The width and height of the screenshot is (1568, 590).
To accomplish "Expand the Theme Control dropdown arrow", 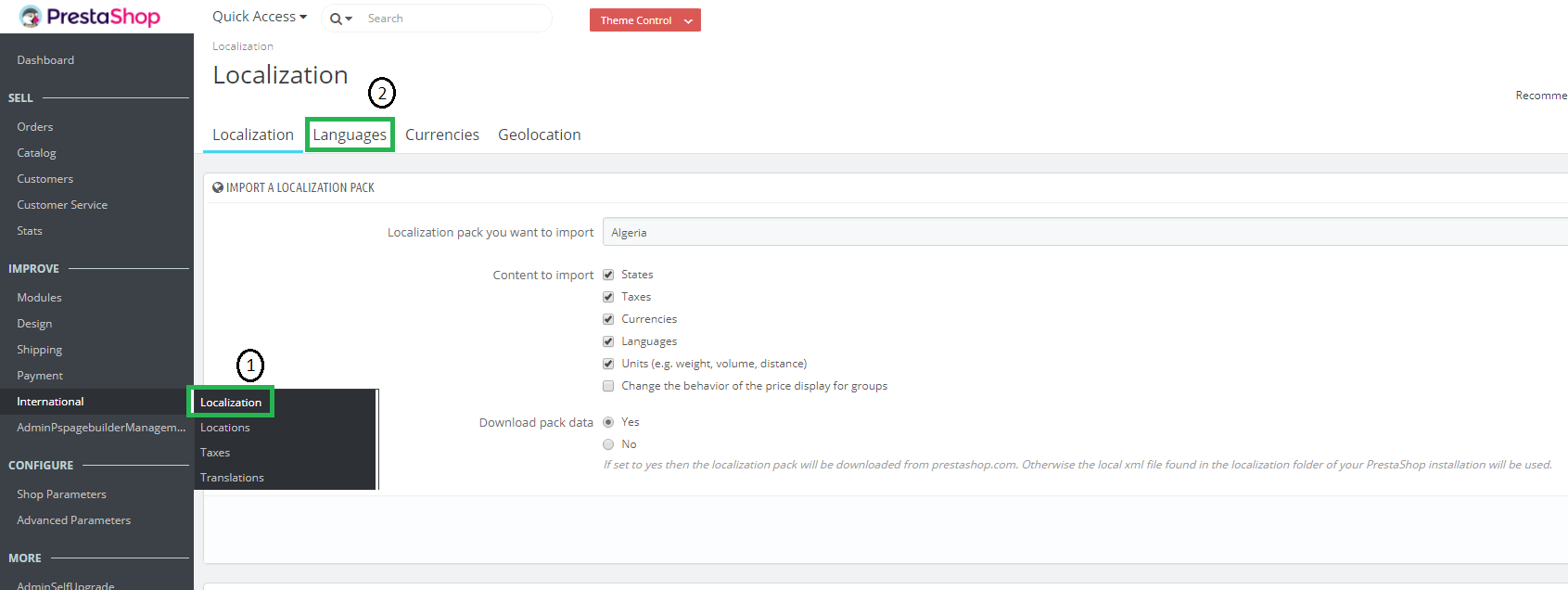I will pos(688,20).
